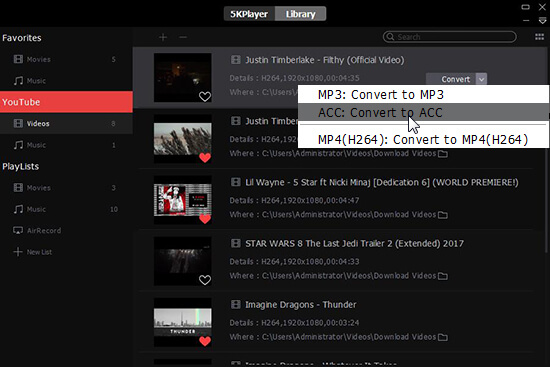Screen dimensions: 550x367
Task: Open Favorites Movies list
Action: click(x=66, y=59)
